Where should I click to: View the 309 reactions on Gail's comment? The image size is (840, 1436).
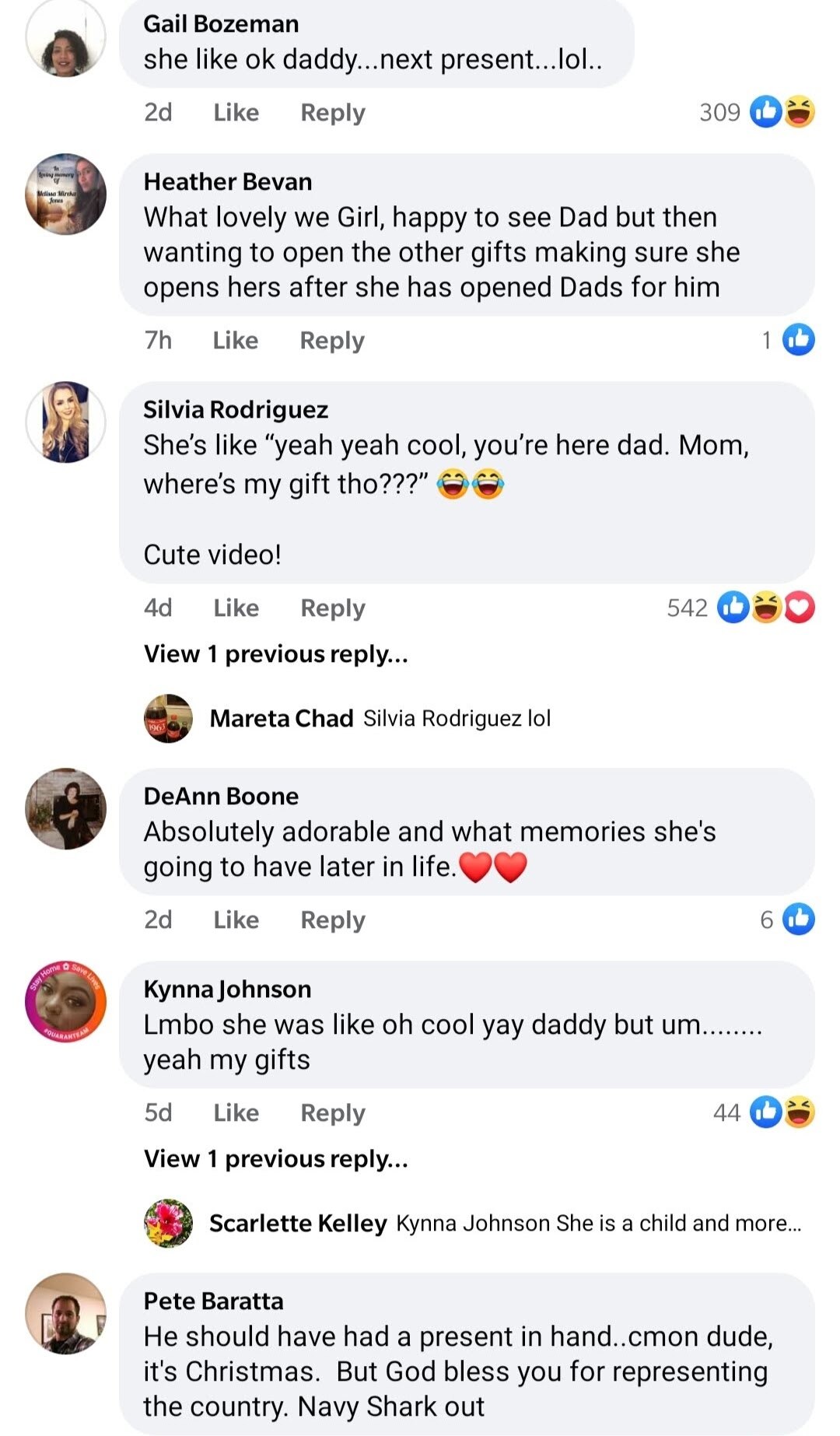(x=756, y=113)
